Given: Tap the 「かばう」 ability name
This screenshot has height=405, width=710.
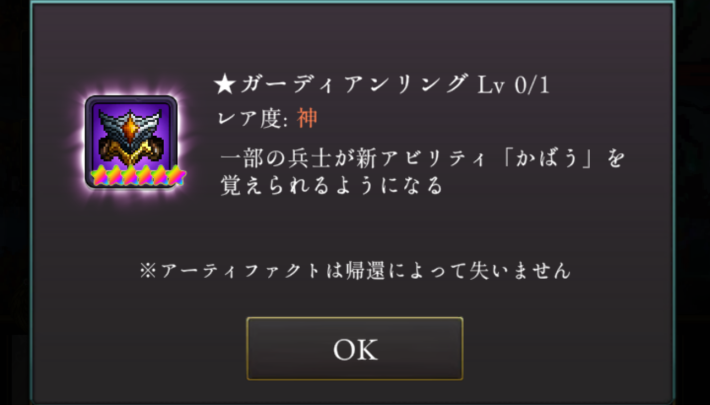Looking at the screenshot, I should [x=549, y=159].
